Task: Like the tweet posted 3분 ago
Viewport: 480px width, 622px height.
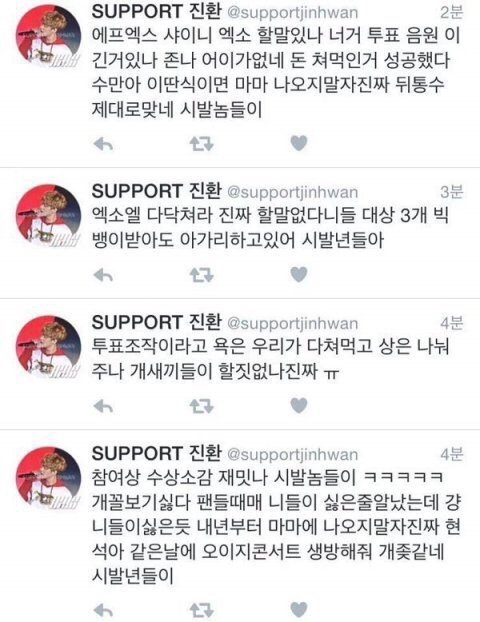Action: point(299,274)
